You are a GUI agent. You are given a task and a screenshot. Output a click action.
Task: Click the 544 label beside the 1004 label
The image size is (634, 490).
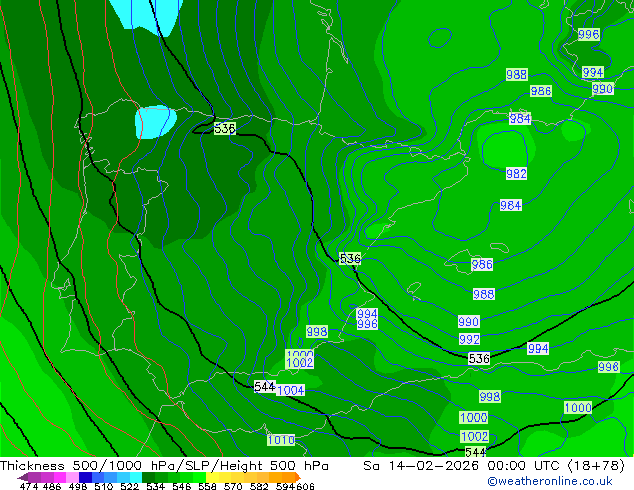pyautogui.click(x=265, y=387)
